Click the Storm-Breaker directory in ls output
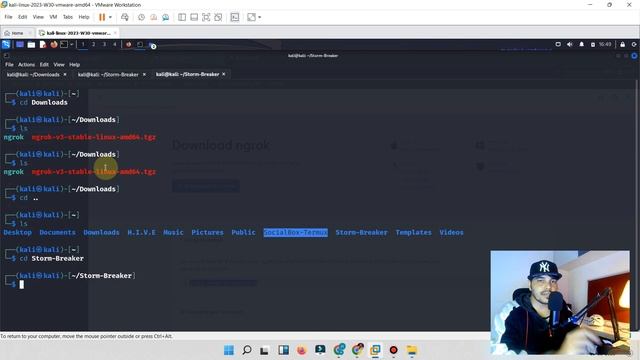The height and width of the screenshot is (360, 640). pyautogui.click(x=362, y=232)
